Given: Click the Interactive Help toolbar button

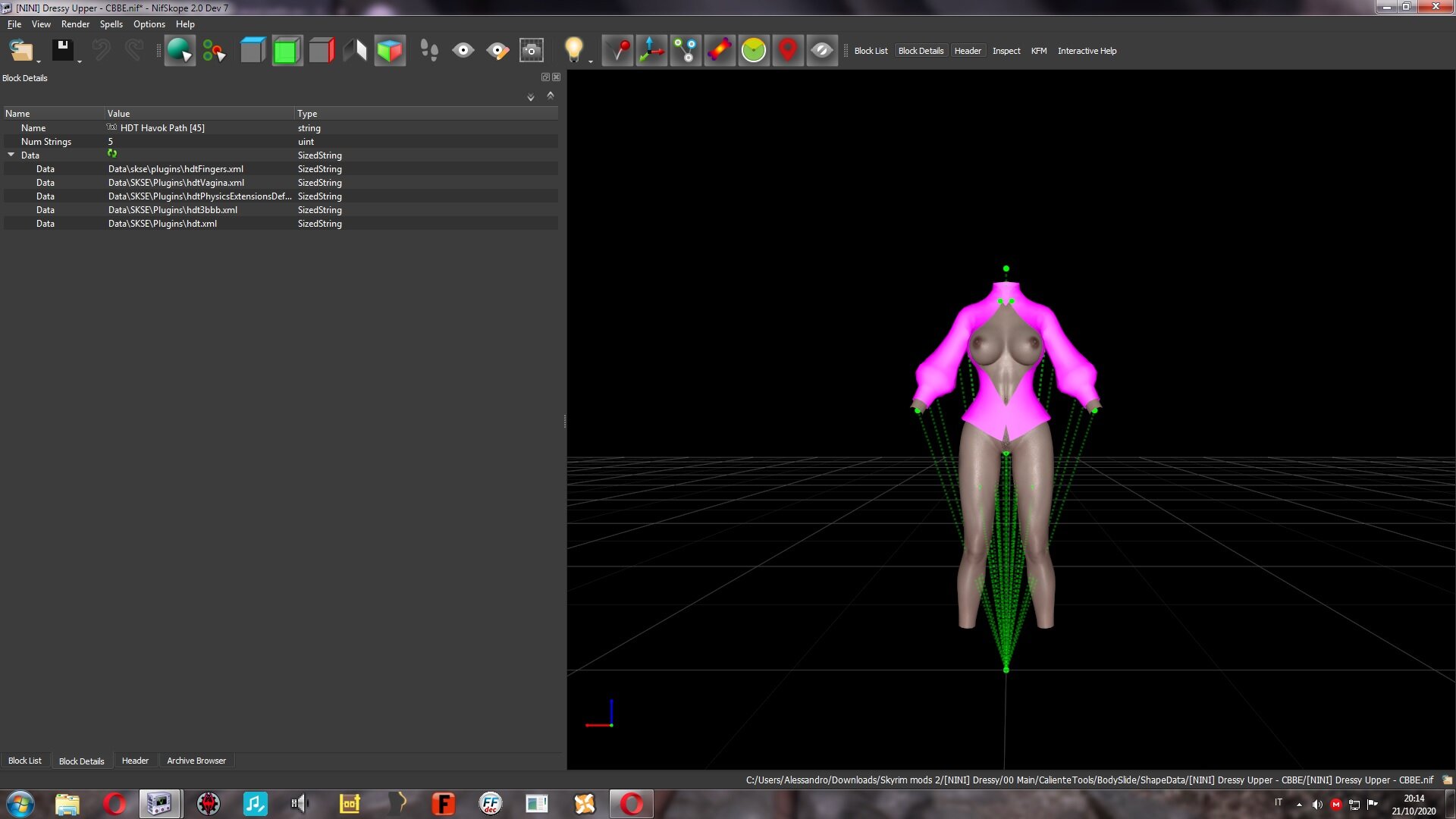Looking at the screenshot, I should [1087, 51].
